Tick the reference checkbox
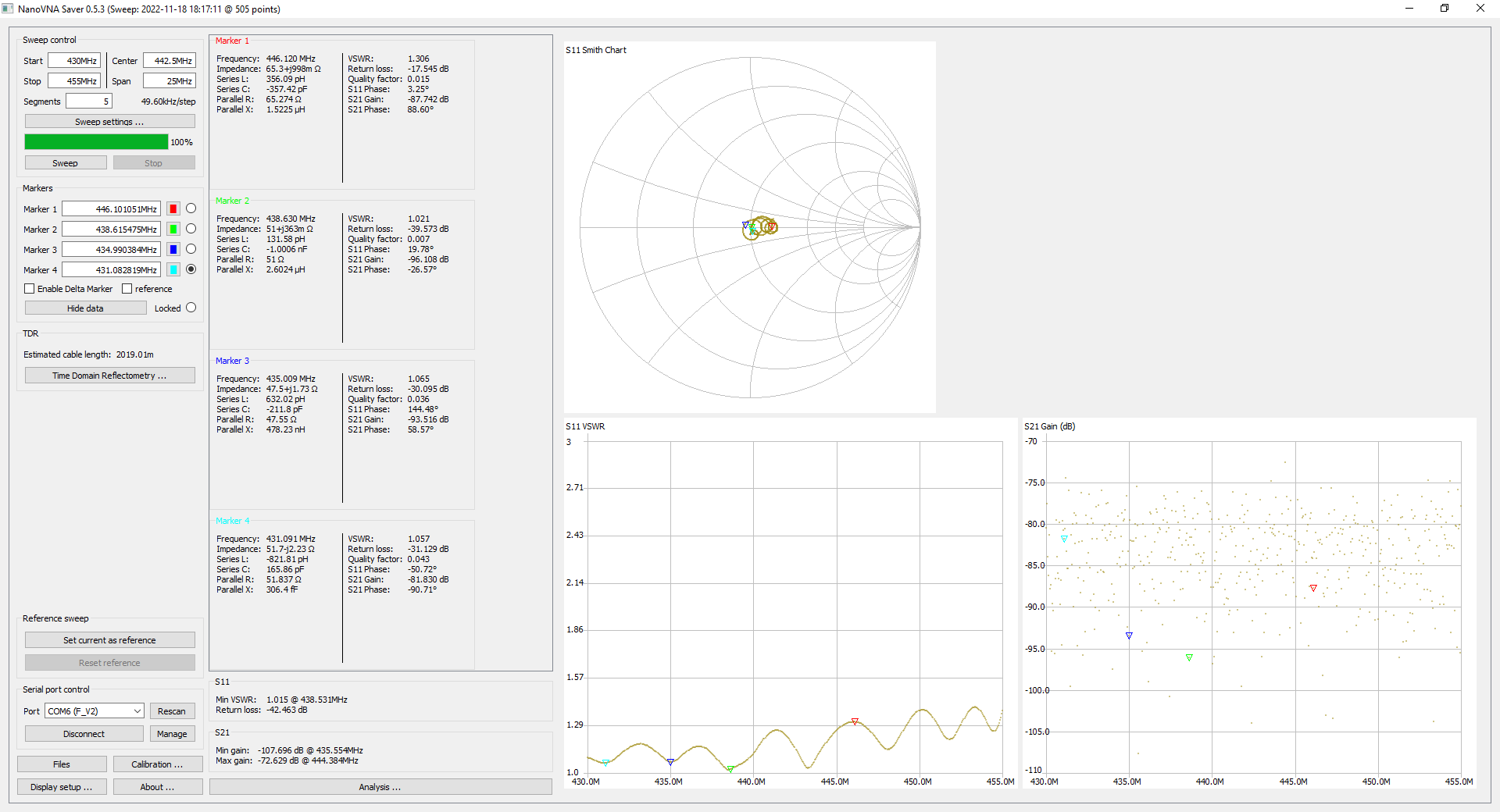The height and width of the screenshot is (812, 1500). (x=127, y=289)
